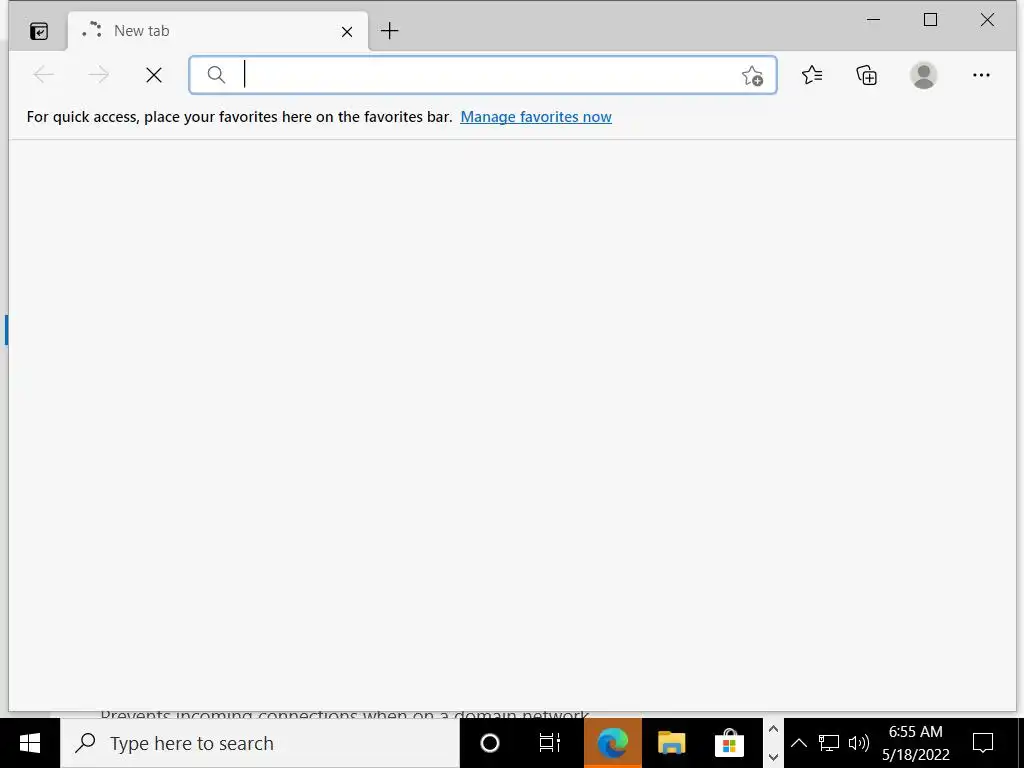
Task: Select the New tab tab
Action: [x=218, y=31]
